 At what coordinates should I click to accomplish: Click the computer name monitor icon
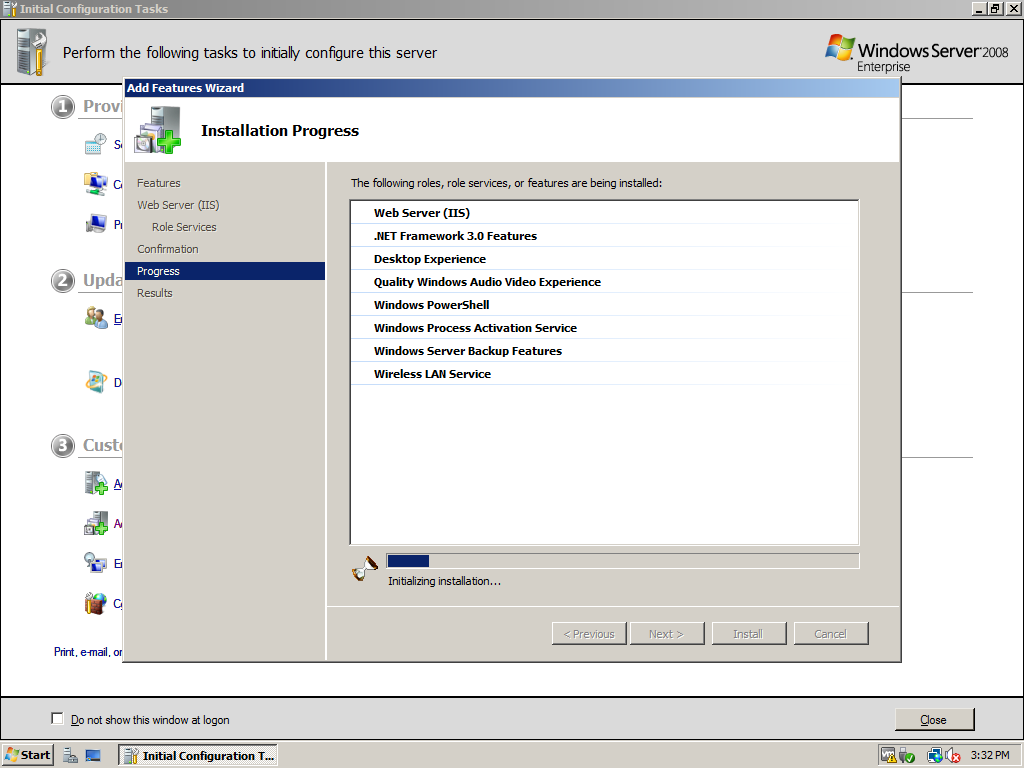point(96,224)
